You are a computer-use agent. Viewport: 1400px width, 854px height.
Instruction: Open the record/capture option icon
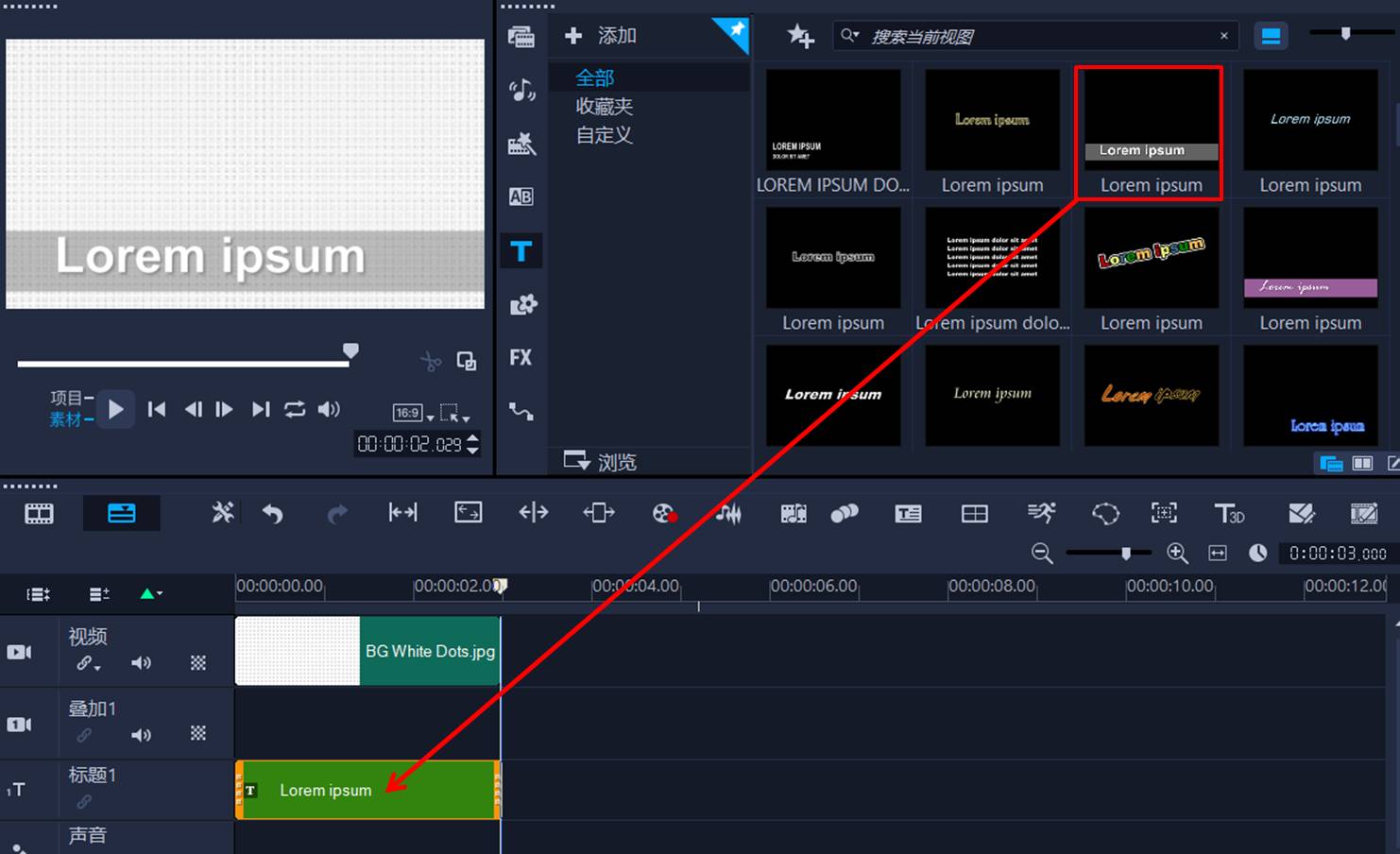[x=665, y=513]
